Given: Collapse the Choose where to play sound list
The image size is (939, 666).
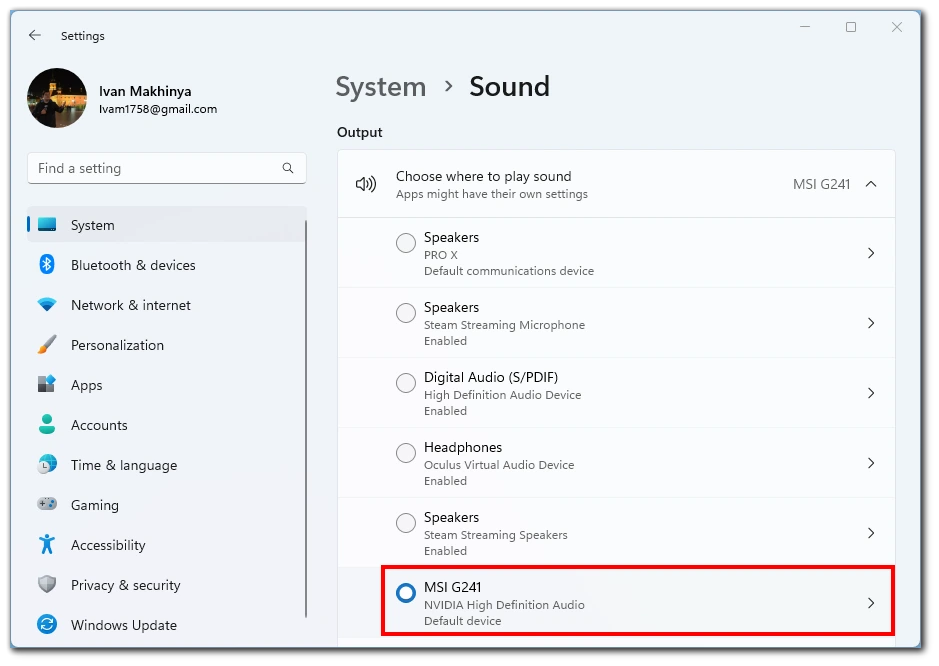Looking at the screenshot, I should click(x=871, y=184).
